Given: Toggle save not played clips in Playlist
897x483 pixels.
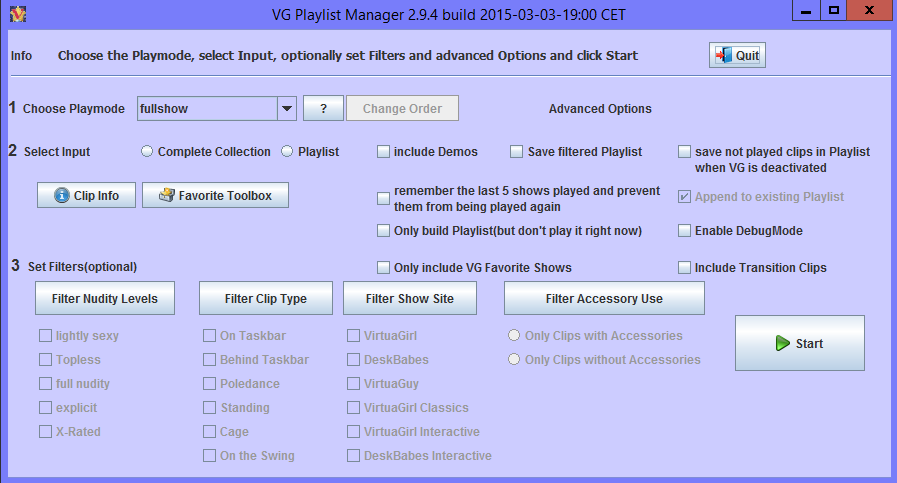Looking at the screenshot, I should click(684, 152).
